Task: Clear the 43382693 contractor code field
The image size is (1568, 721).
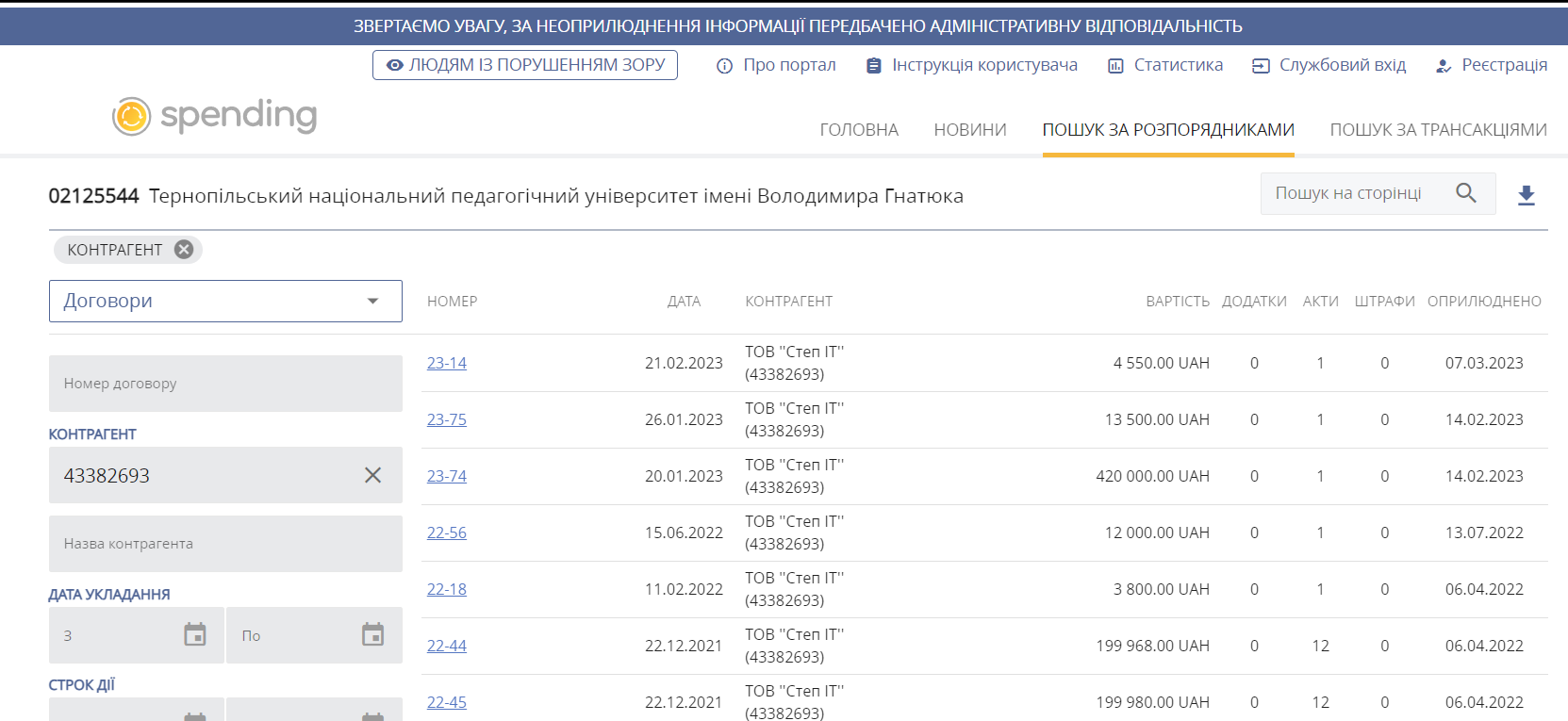Action: [372, 475]
